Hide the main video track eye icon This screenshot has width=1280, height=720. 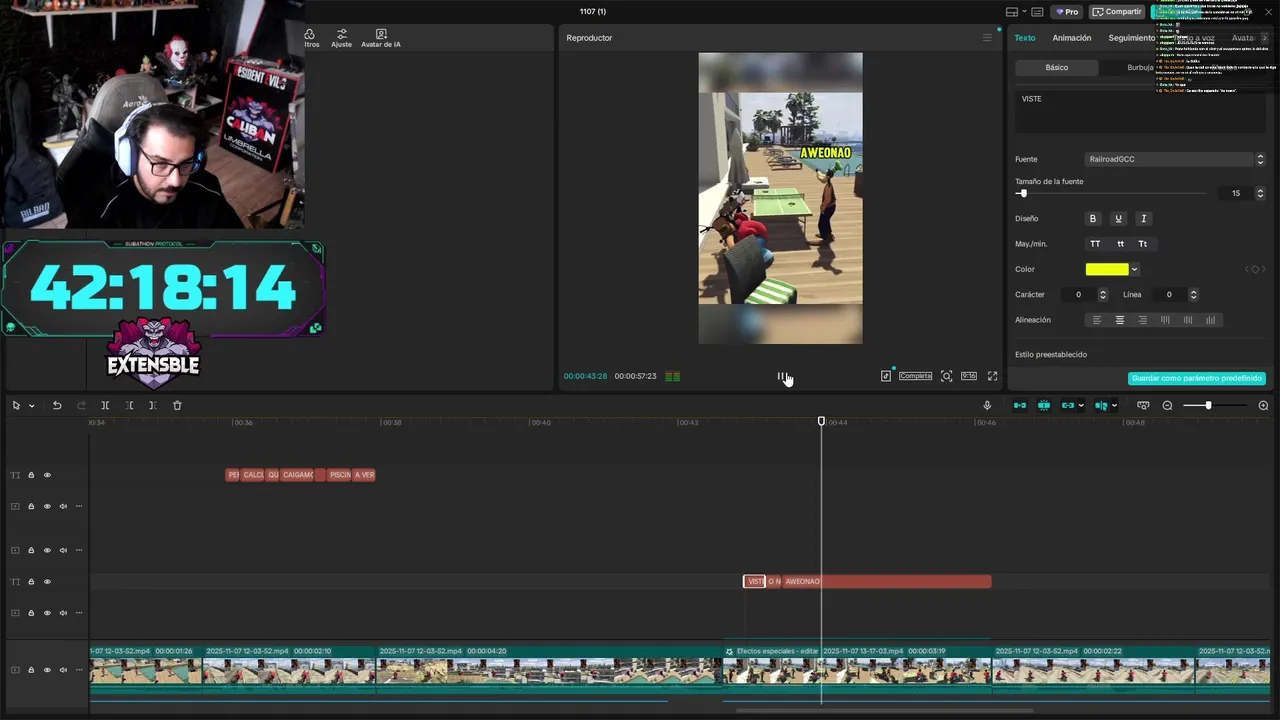tap(47, 670)
